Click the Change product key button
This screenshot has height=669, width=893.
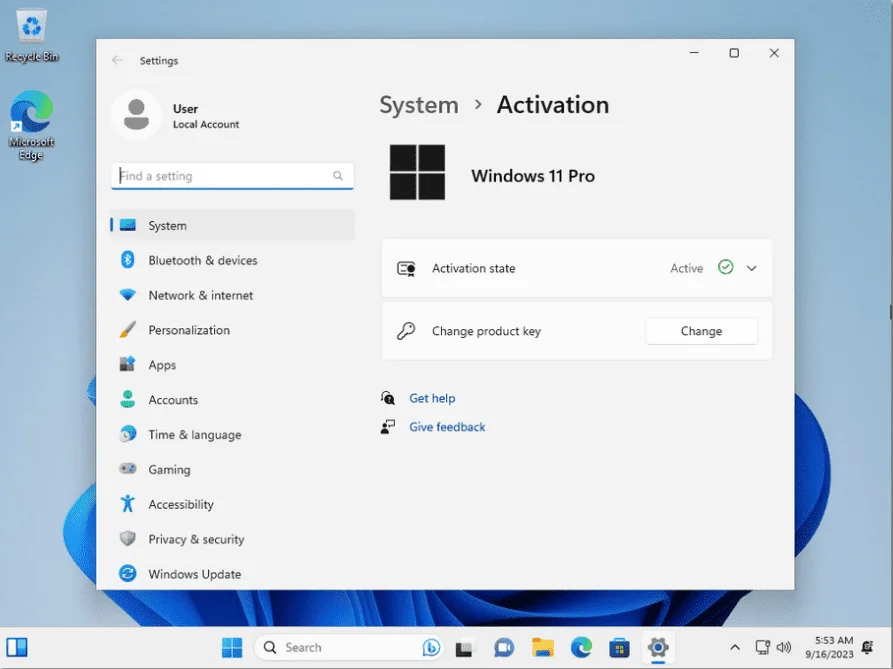coord(702,331)
